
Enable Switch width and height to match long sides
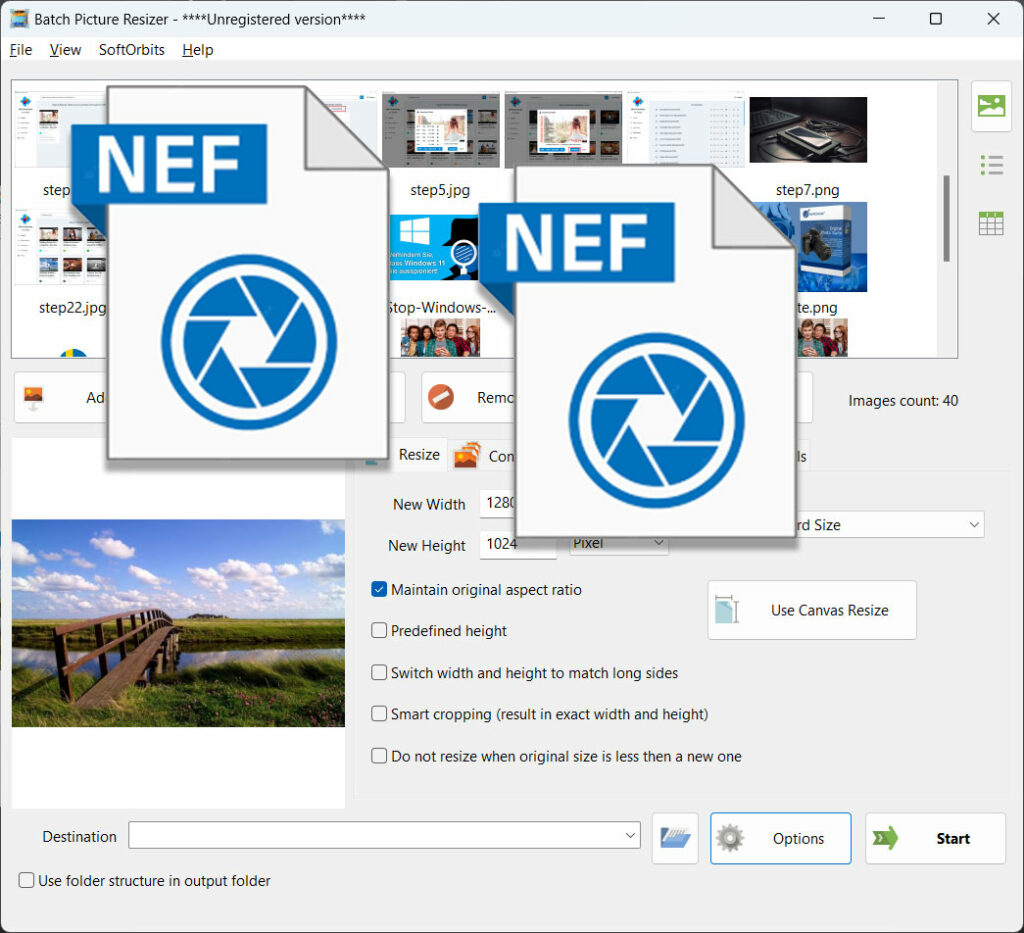[379, 672]
